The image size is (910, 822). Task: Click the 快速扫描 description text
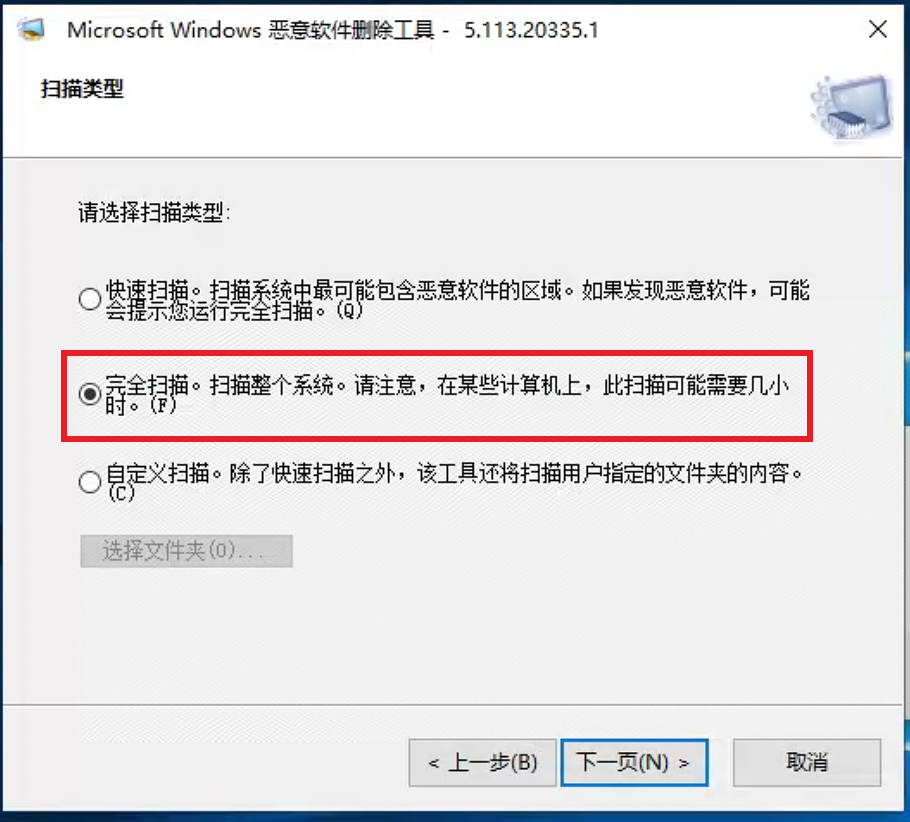[x=457, y=300]
